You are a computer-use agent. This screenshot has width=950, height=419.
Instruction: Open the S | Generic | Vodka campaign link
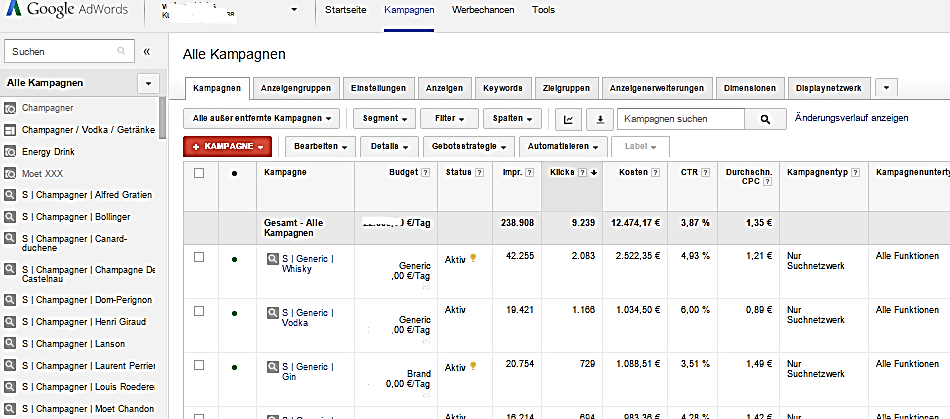308,317
